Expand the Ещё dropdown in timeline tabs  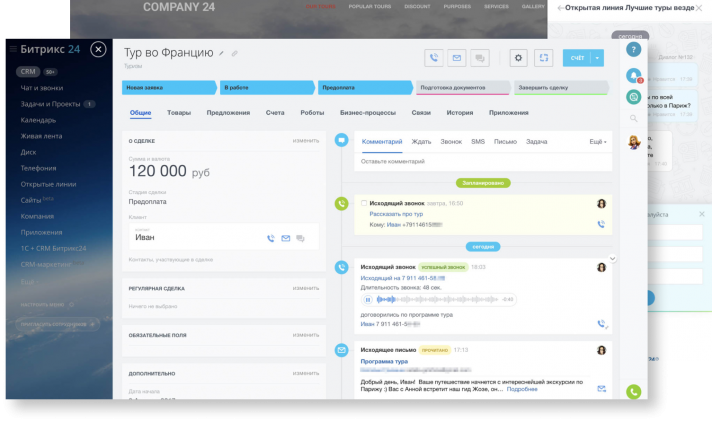point(598,142)
